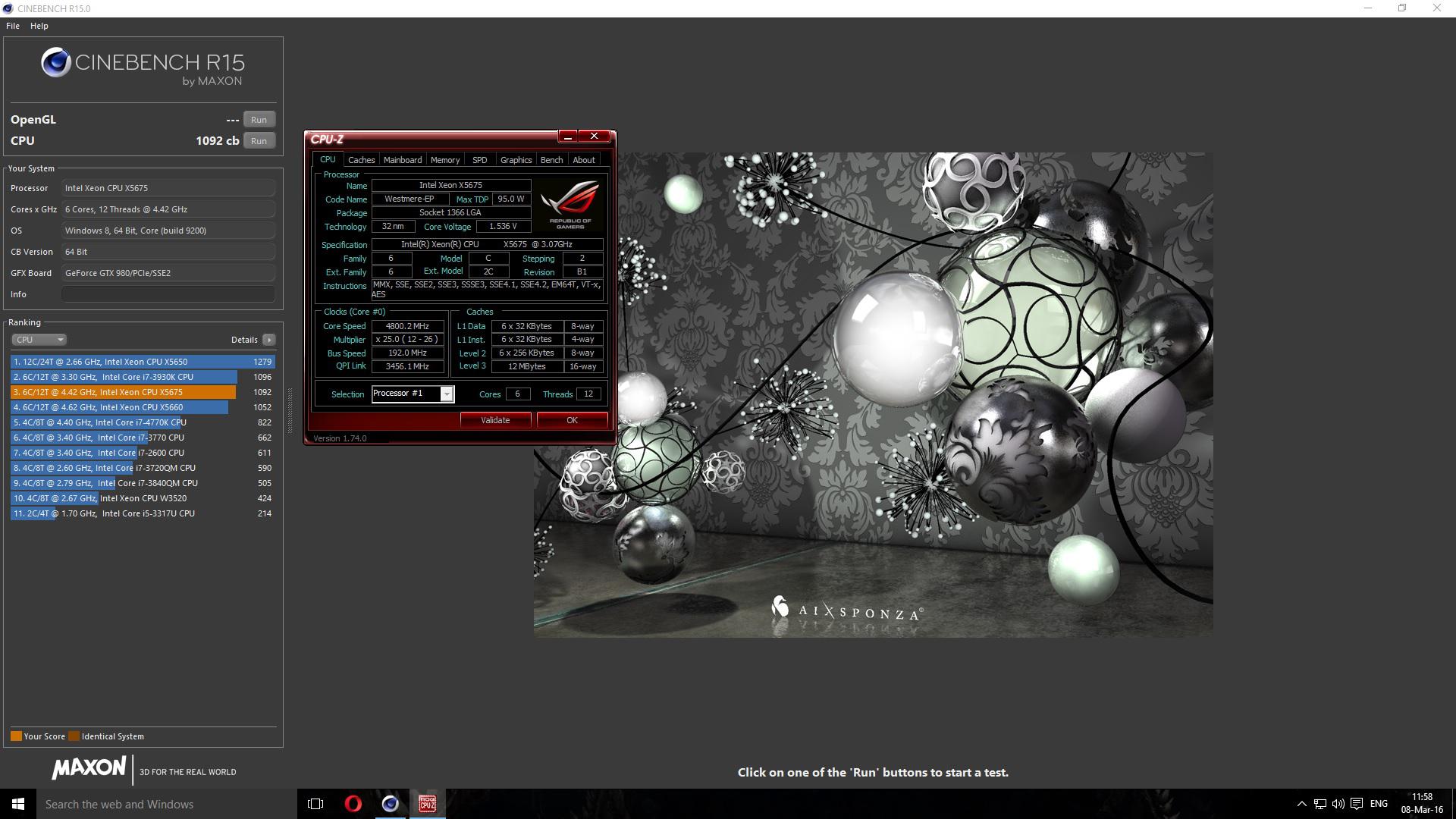Open Task View on the taskbar
This screenshot has height=819, width=1456.
tap(315, 804)
